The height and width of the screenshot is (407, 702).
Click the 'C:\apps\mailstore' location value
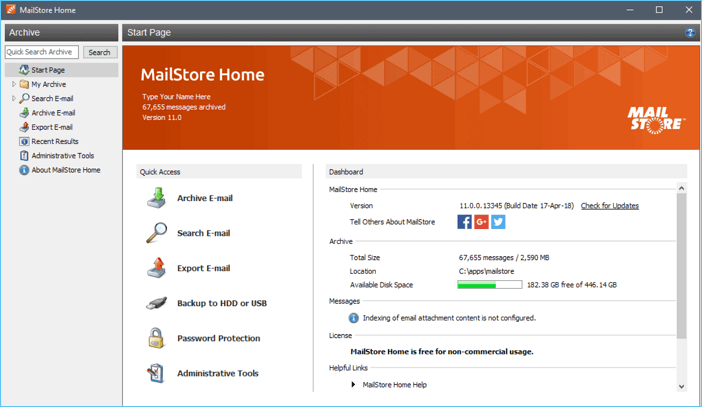(486, 271)
